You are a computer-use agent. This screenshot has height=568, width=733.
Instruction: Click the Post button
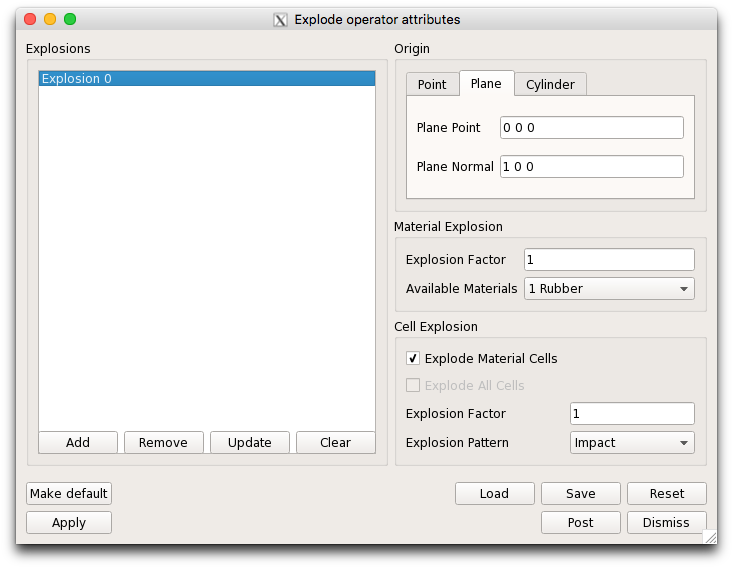point(581,523)
